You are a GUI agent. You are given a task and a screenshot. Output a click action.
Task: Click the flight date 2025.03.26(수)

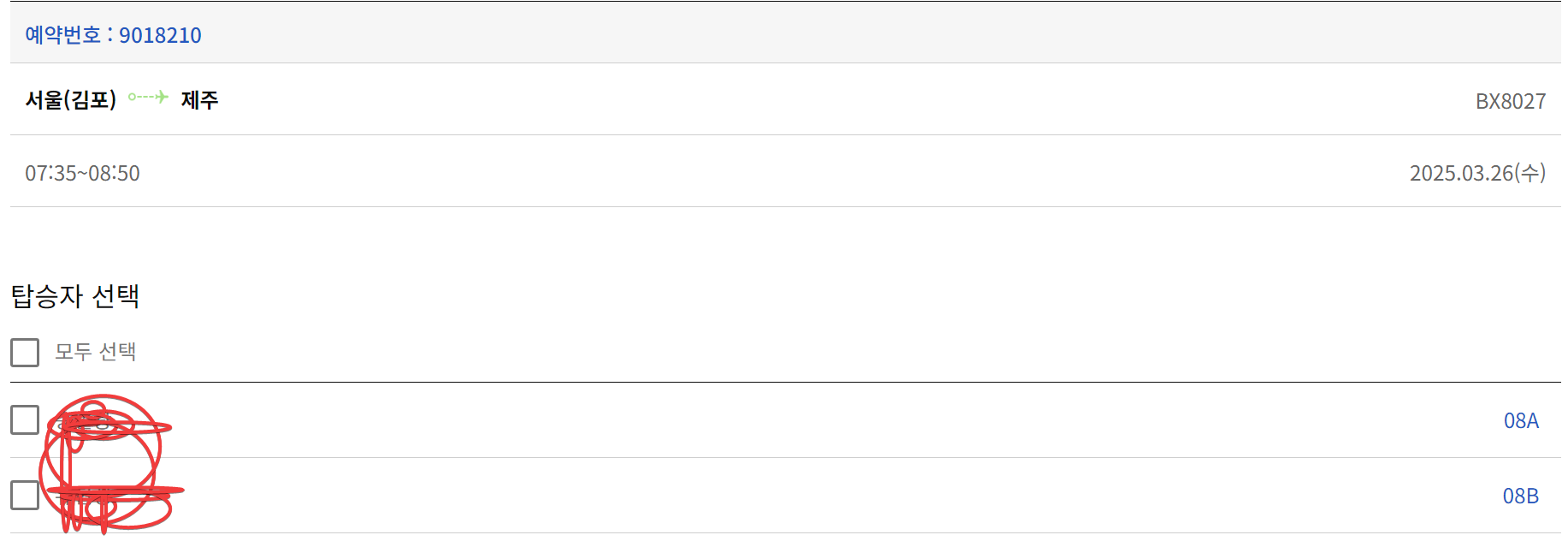click(x=1477, y=173)
